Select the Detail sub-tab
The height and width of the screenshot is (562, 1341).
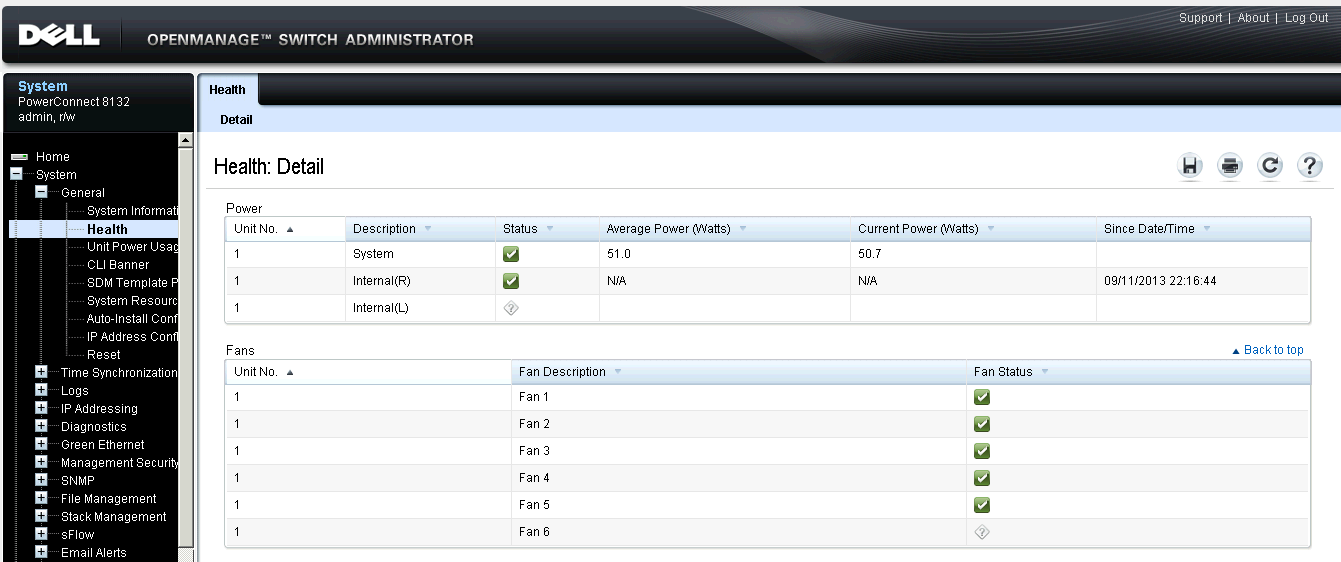pos(236,120)
